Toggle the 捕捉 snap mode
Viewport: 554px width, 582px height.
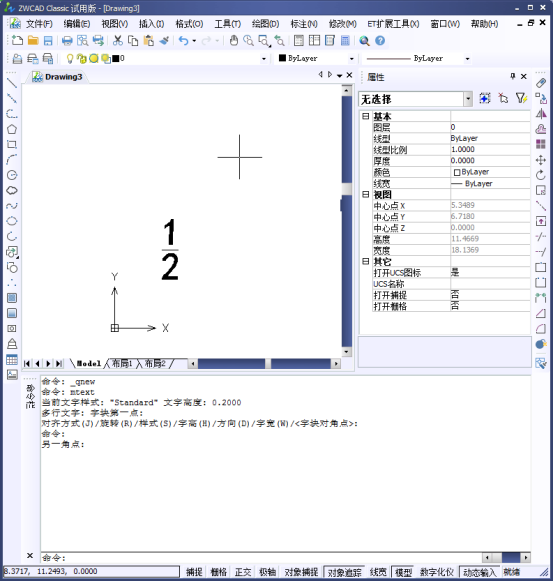coord(194,572)
